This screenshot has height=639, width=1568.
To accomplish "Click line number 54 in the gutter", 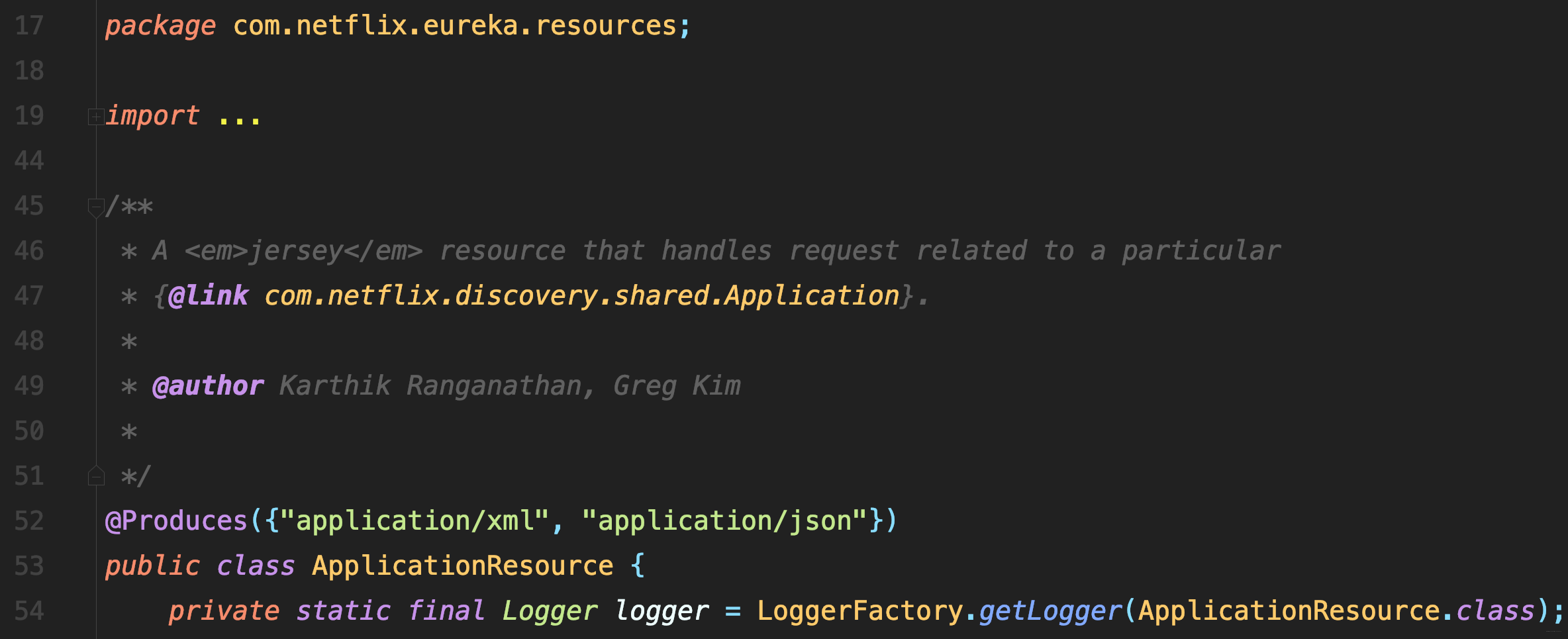I will click(x=29, y=611).
